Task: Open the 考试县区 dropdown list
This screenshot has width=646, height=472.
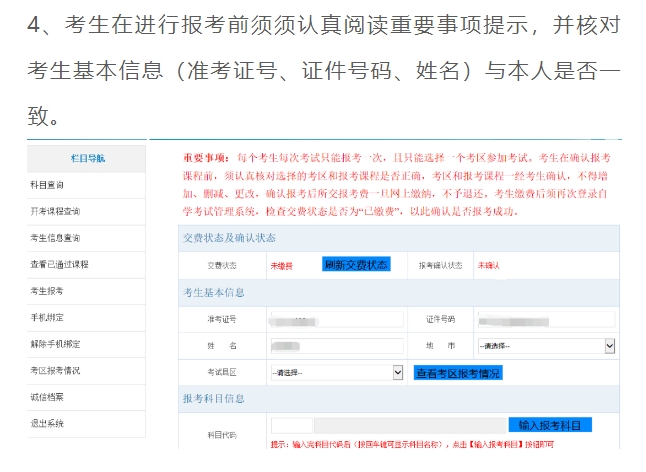Action: coord(336,372)
